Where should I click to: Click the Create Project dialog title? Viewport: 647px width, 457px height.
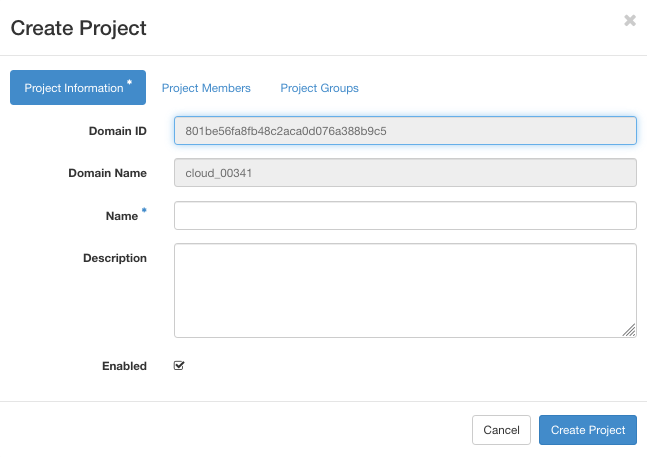78,28
